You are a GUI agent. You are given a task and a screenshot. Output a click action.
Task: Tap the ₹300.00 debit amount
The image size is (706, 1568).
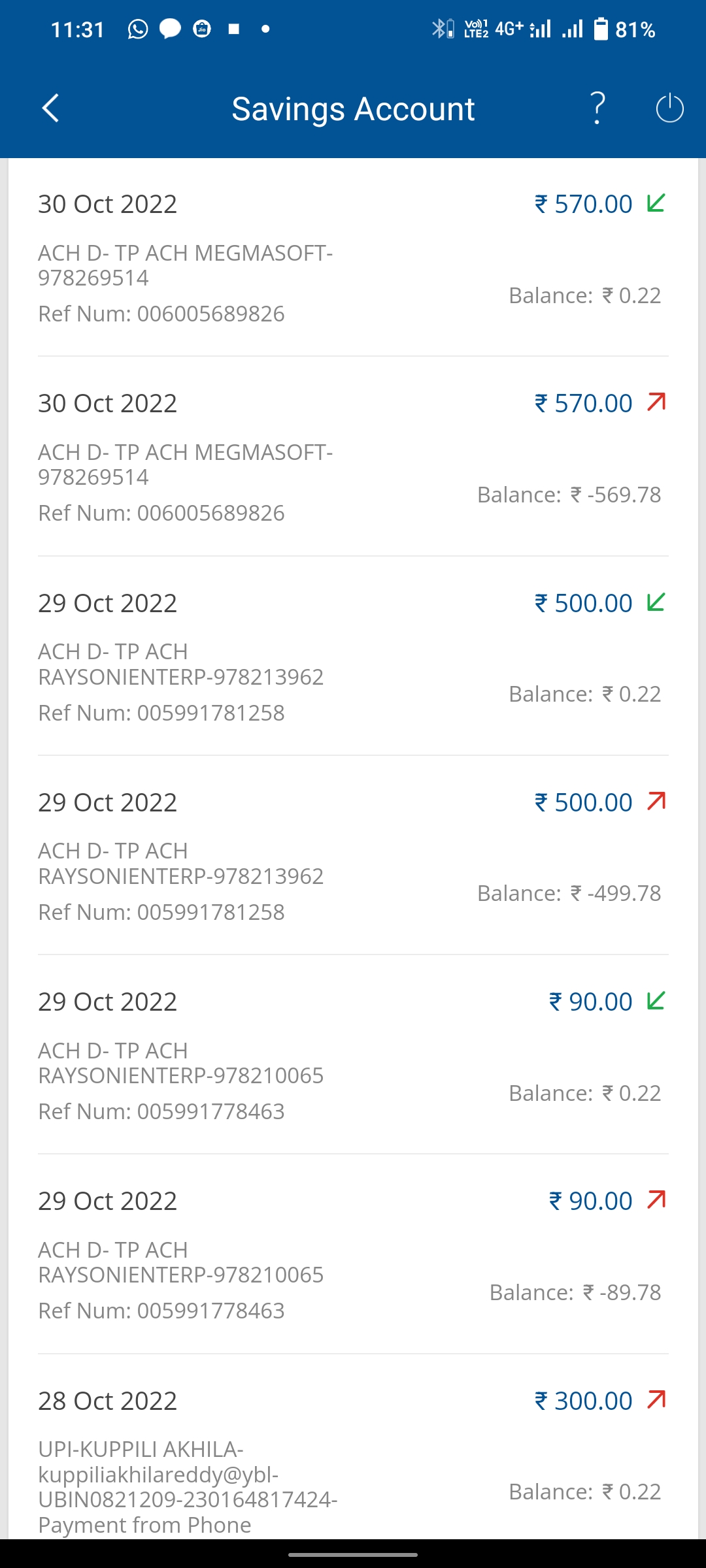coord(584,1401)
